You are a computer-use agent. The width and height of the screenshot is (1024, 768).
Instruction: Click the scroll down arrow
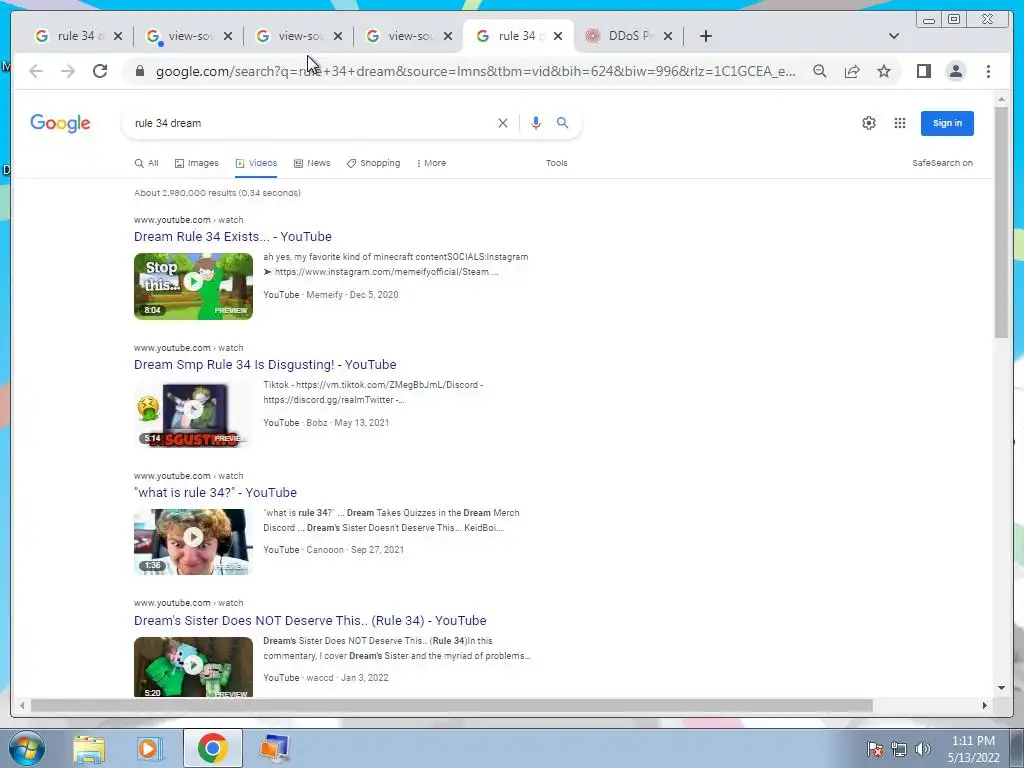coord(1001,688)
